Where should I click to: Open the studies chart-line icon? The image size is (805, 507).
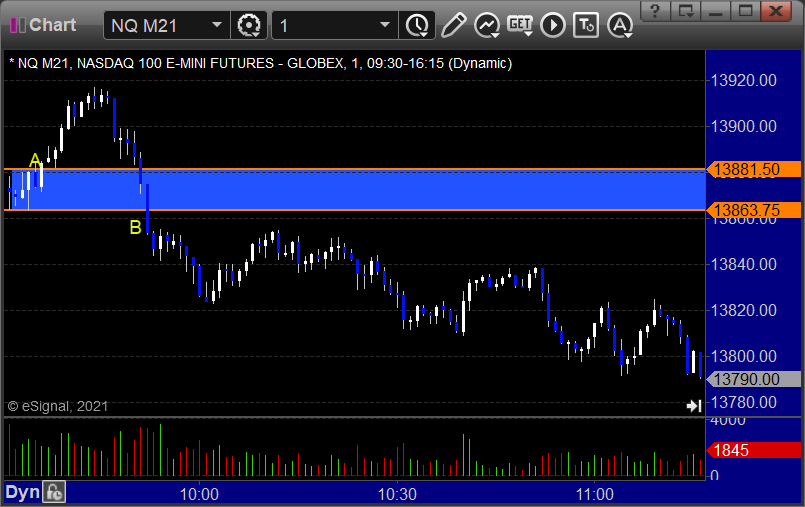point(486,25)
